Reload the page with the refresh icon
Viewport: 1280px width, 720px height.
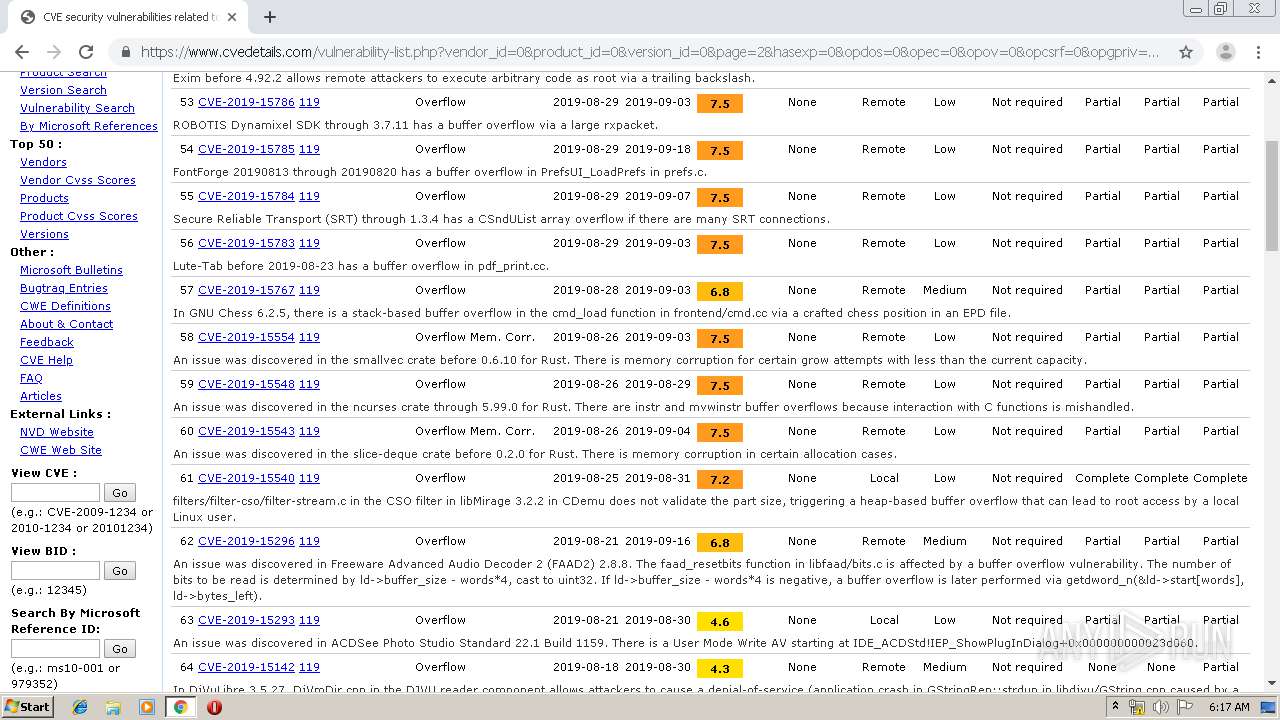(x=86, y=52)
